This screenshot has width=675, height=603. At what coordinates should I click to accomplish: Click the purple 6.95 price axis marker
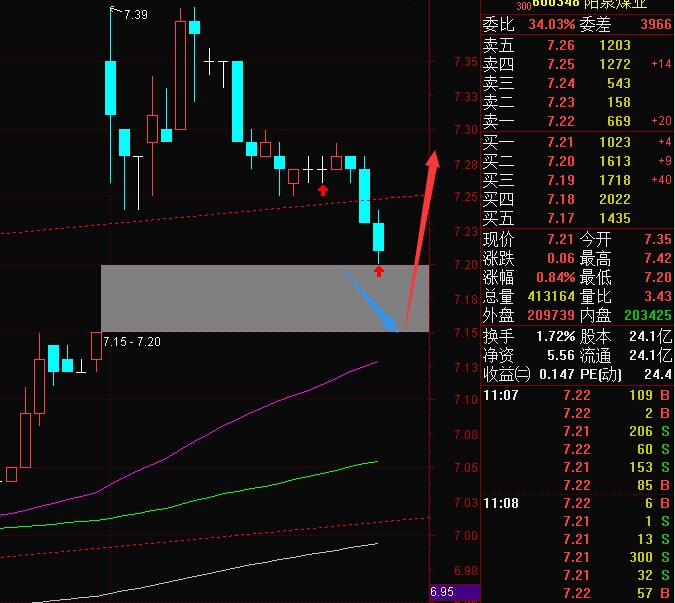455,592
